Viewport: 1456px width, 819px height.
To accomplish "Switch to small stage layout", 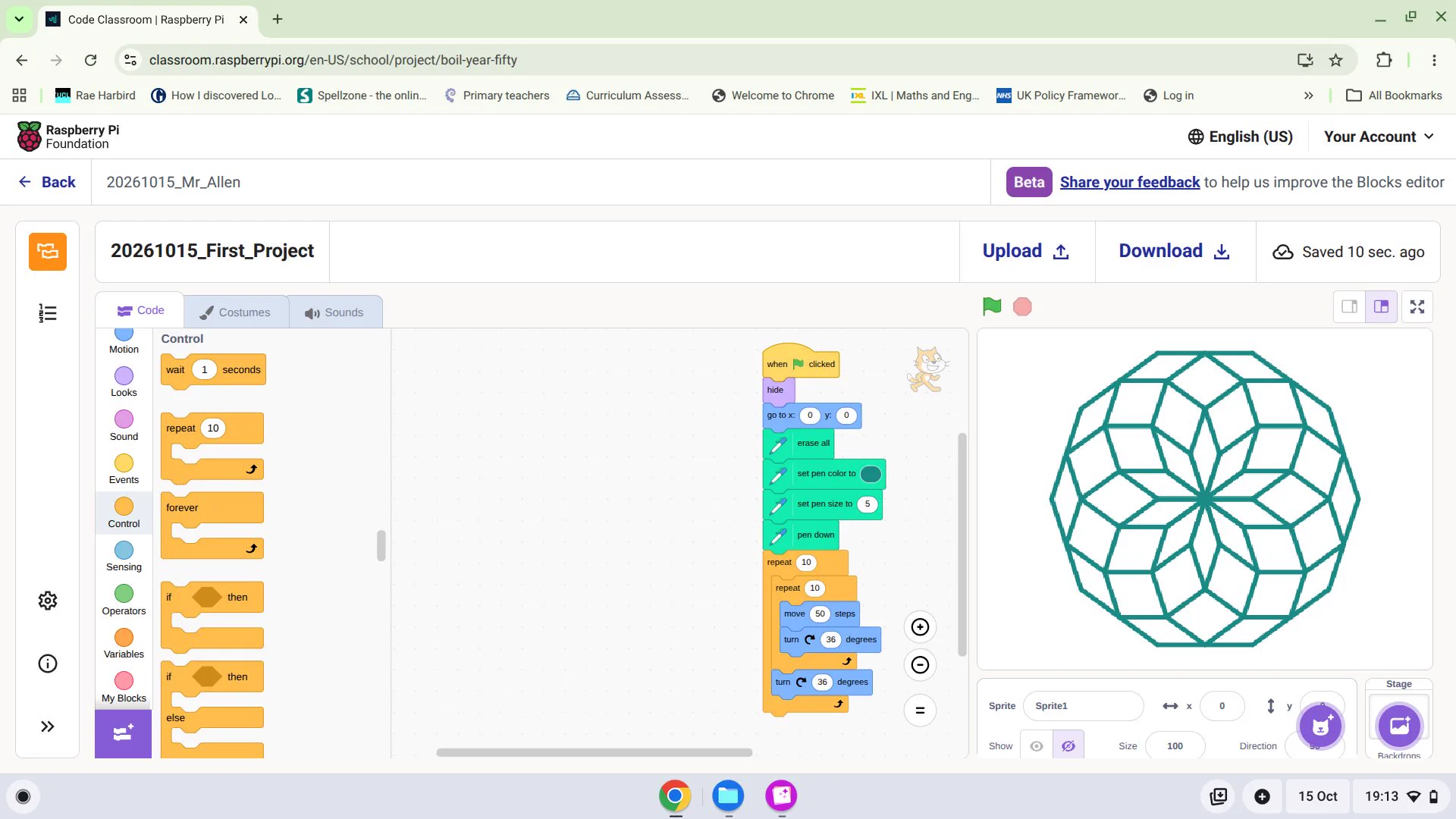I will 1350,306.
